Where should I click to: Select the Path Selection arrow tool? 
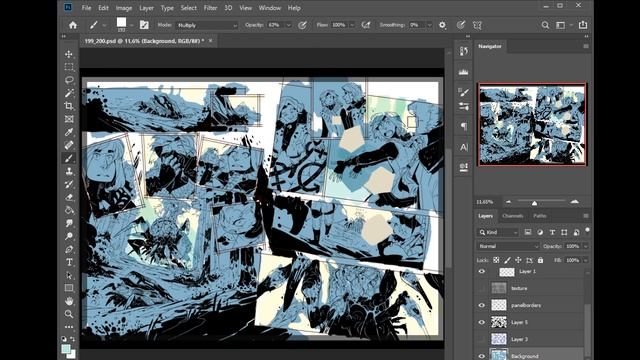(x=69, y=276)
